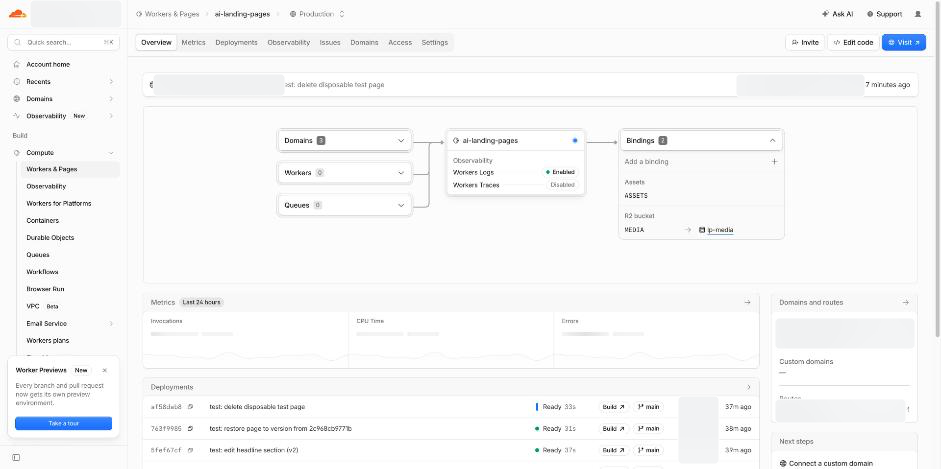Image resolution: width=941 pixels, height=469 pixels.
Task: Click the blue status dot on ai-landing-pages
Action: [575, 140]
